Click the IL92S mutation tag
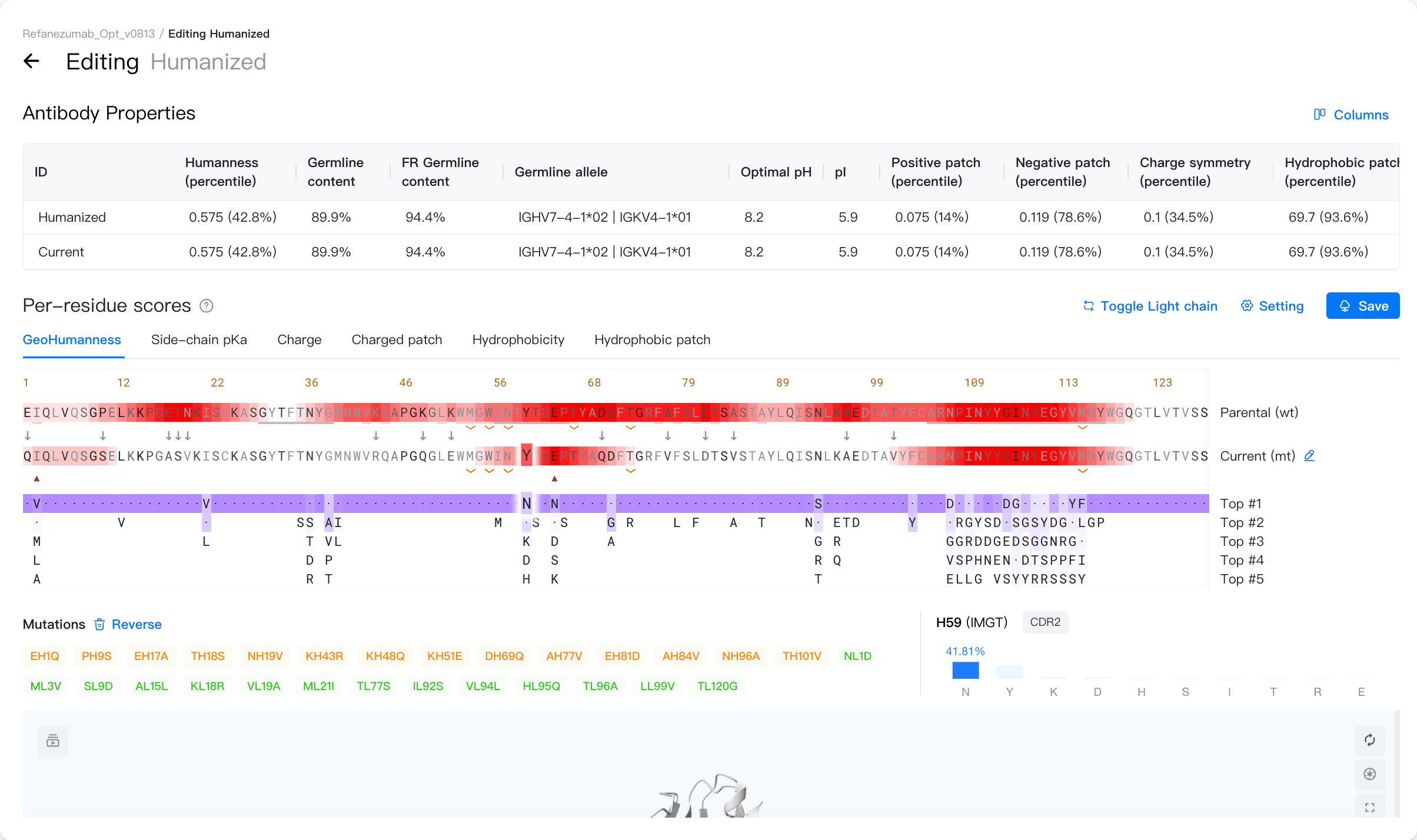1417x840 pixels. [x=428, y=686]
